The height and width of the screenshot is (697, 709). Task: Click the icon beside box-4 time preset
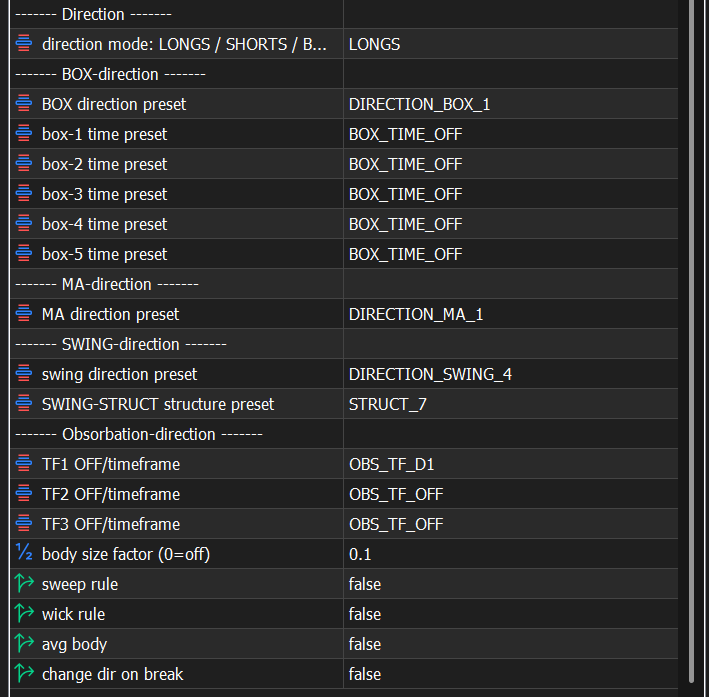[24, 223]
